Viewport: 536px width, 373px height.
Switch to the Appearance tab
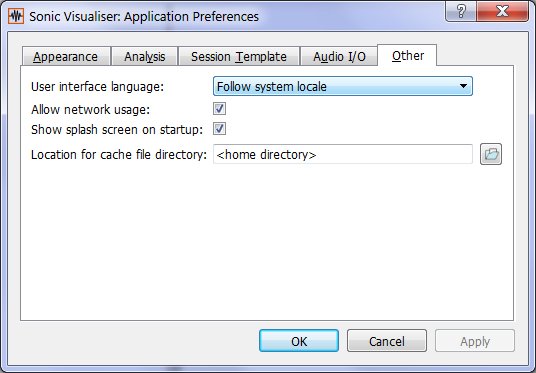click(x=66, y=56)
